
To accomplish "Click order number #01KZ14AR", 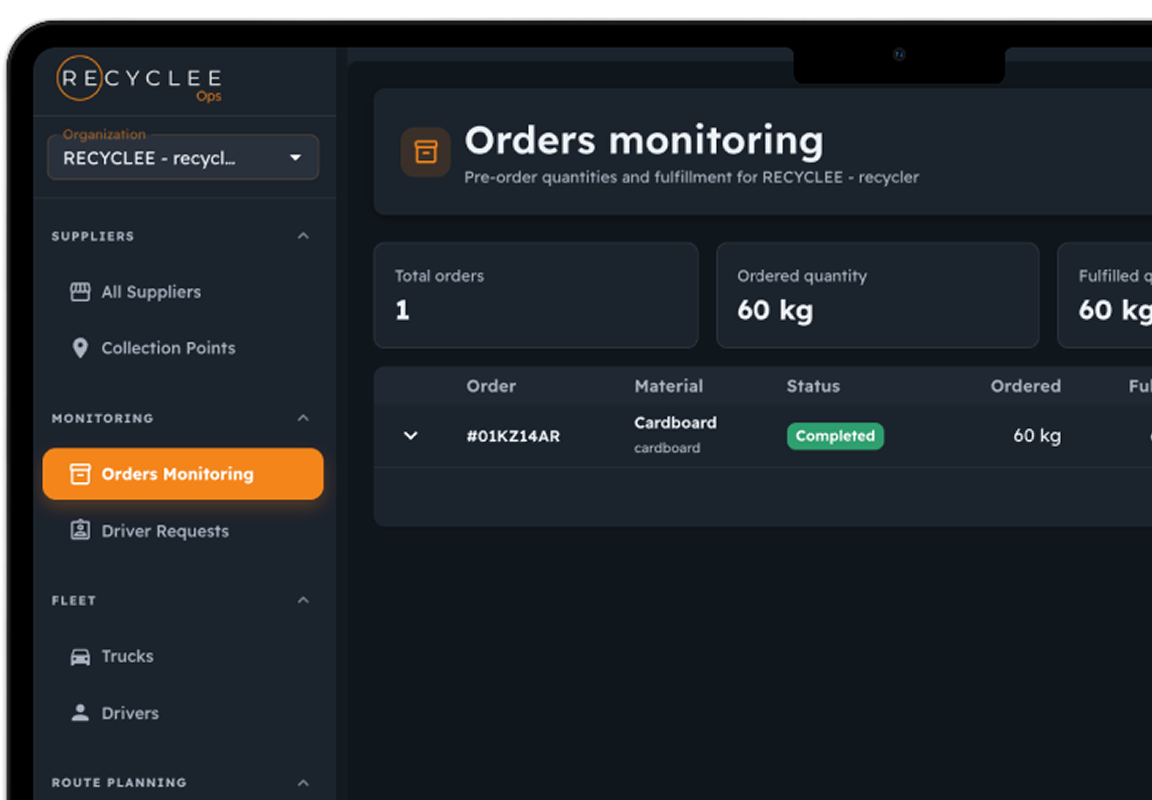I will 513,436.
